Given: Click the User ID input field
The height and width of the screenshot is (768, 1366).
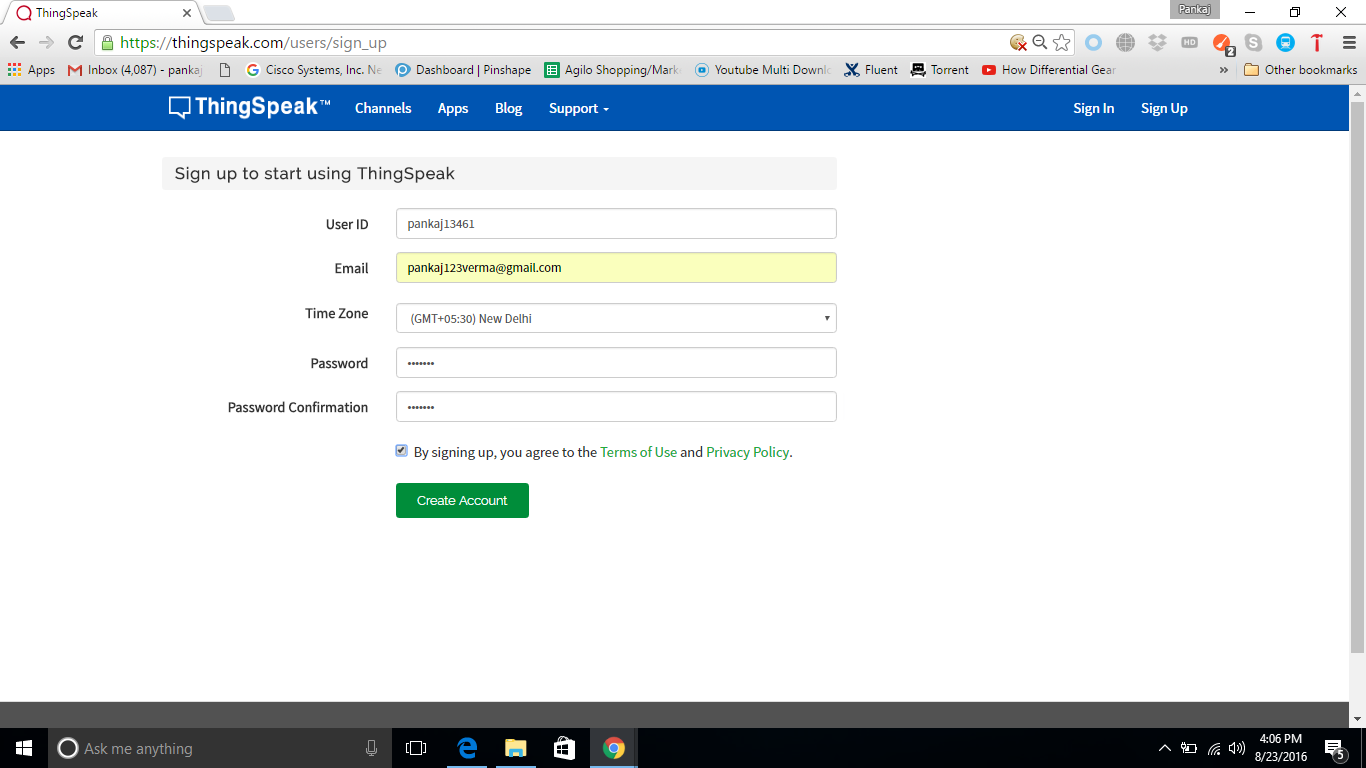Looking at the screenshot, I should coord(616,224).
